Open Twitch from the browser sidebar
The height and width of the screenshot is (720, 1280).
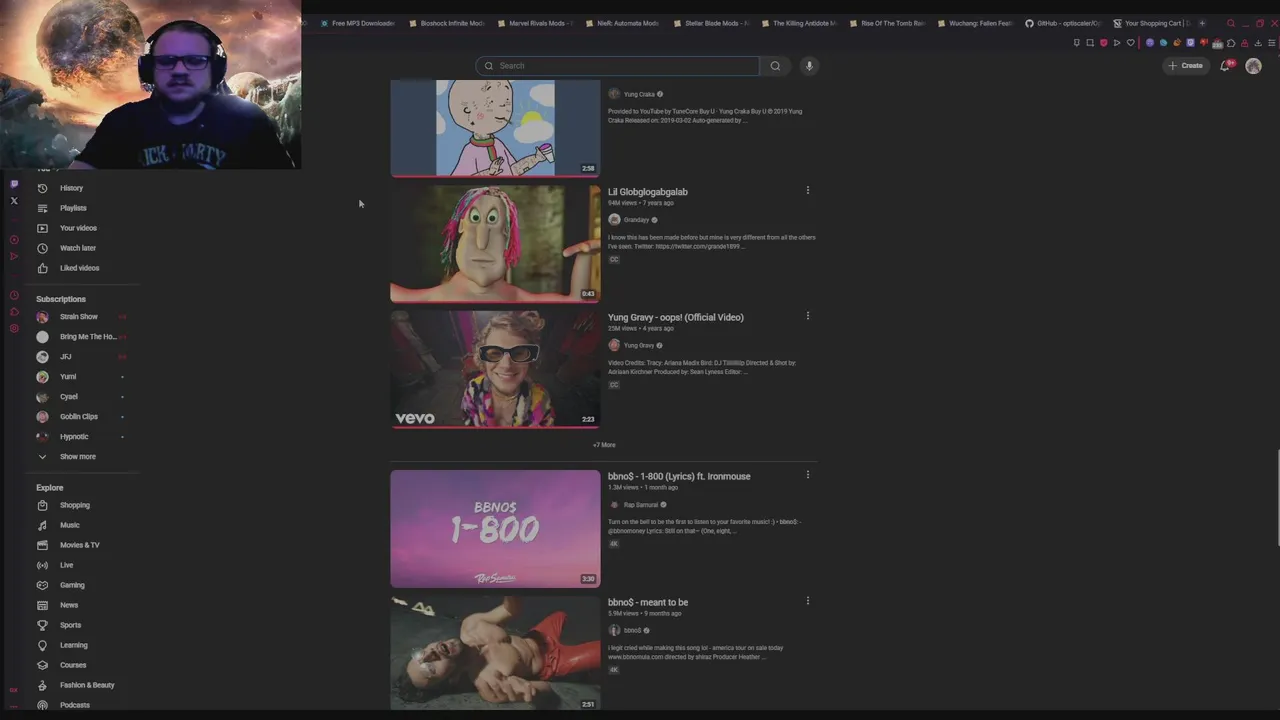click(14, 184)
